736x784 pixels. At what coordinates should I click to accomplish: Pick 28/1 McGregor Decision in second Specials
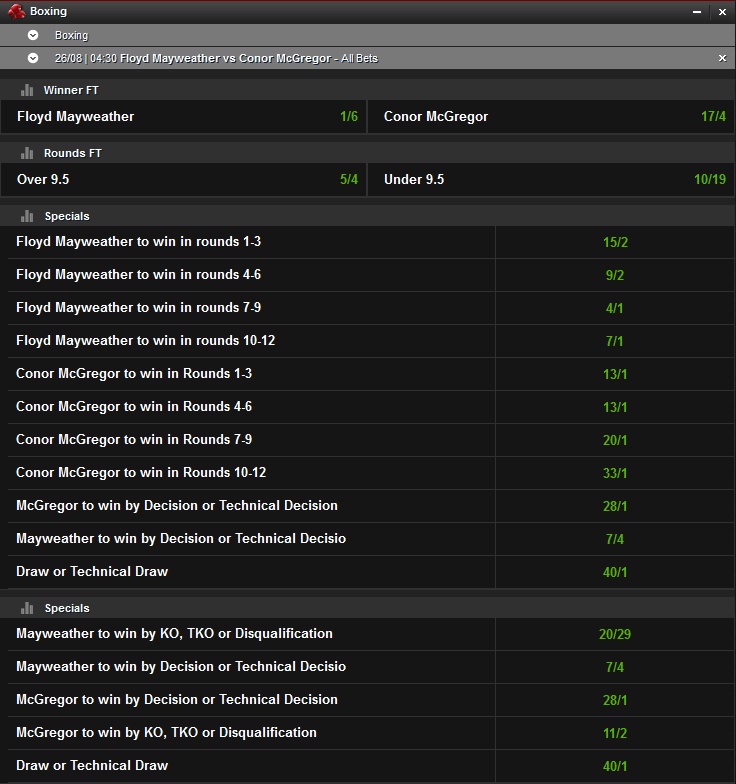click(615, 700)
